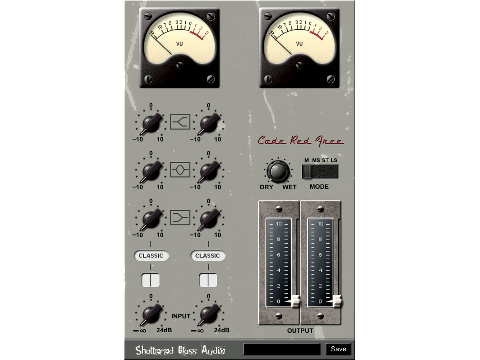Click the Shattered Glass Audio logo
The image size is (480, 360).
pos(180,350)
